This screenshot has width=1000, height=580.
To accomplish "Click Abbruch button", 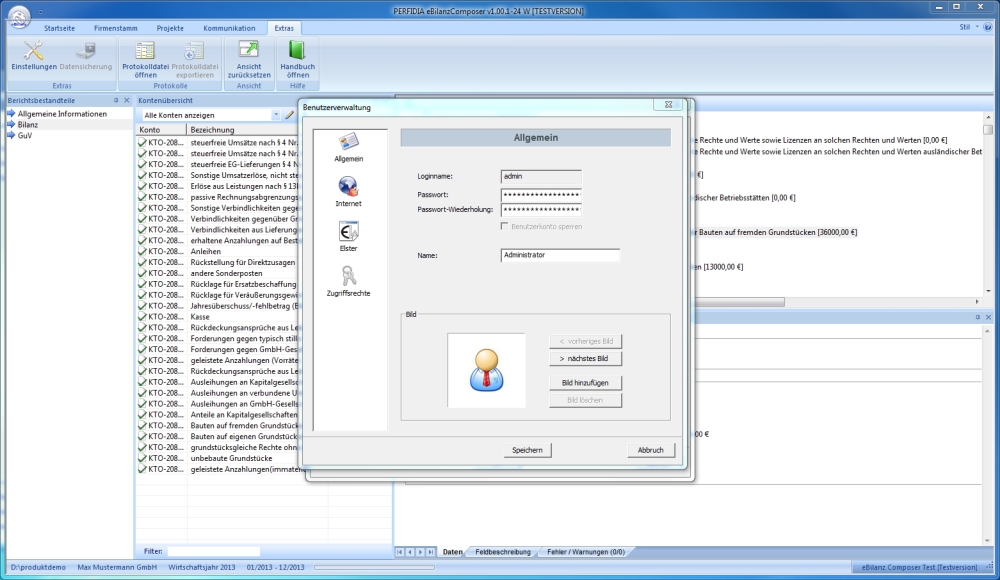I will (651, 450).
